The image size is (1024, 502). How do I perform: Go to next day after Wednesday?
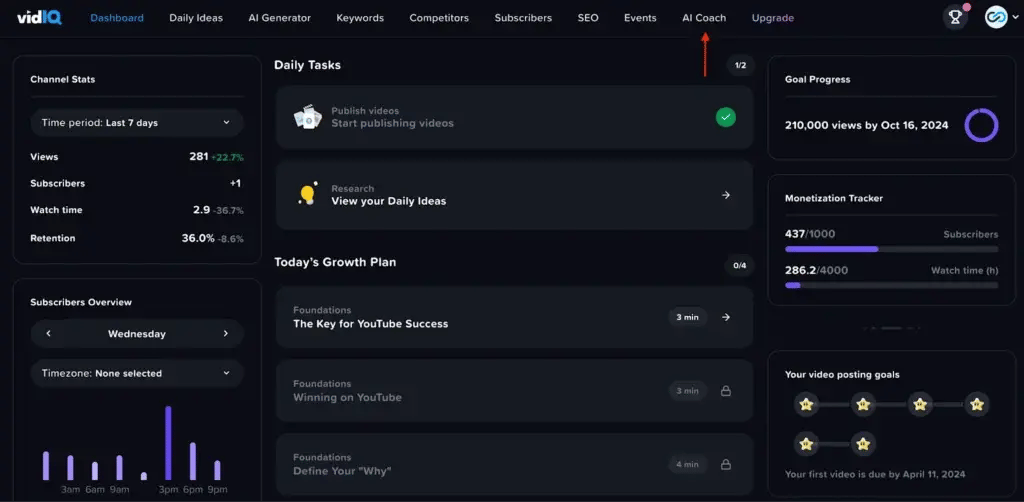click(x=226, y=334)
